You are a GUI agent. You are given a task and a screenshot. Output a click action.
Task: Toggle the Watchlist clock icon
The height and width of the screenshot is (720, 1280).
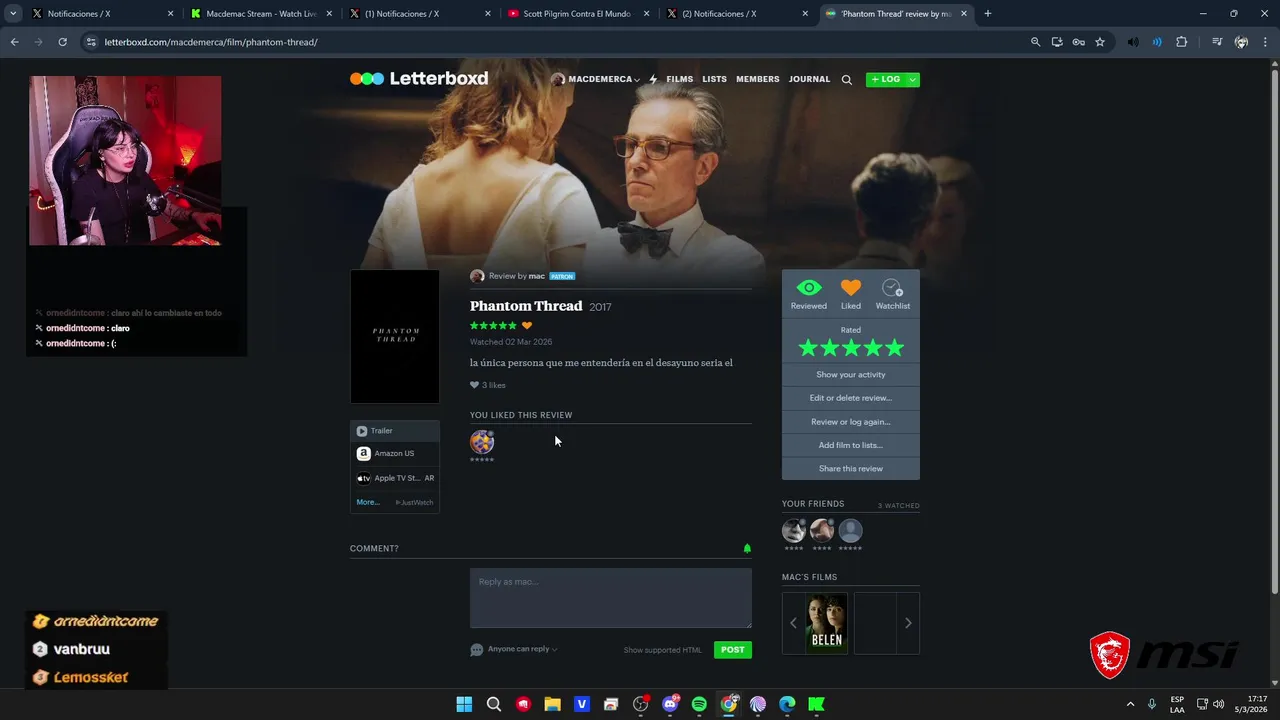click(x=893, y=288)
